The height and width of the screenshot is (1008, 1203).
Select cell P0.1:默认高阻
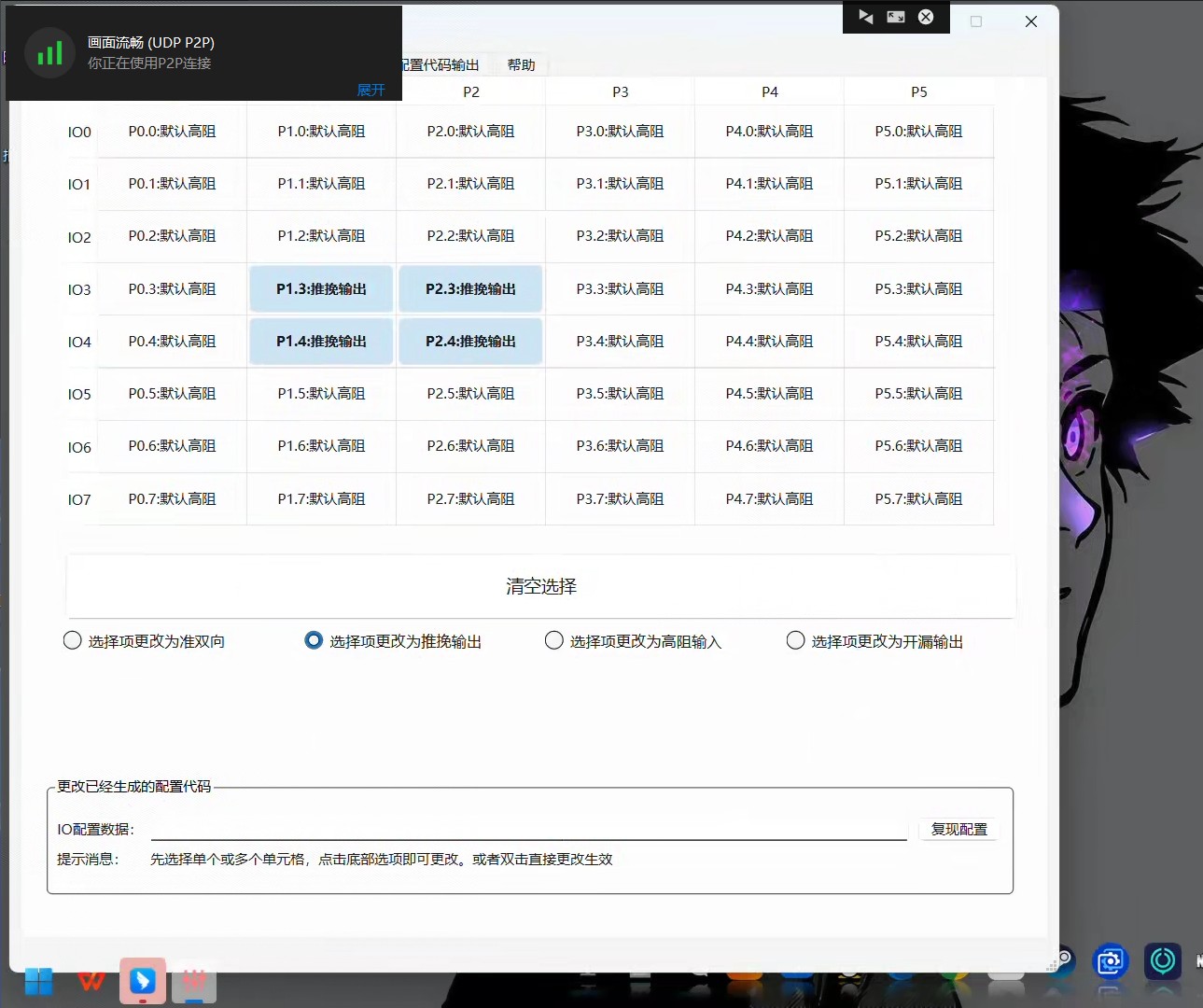172,184
